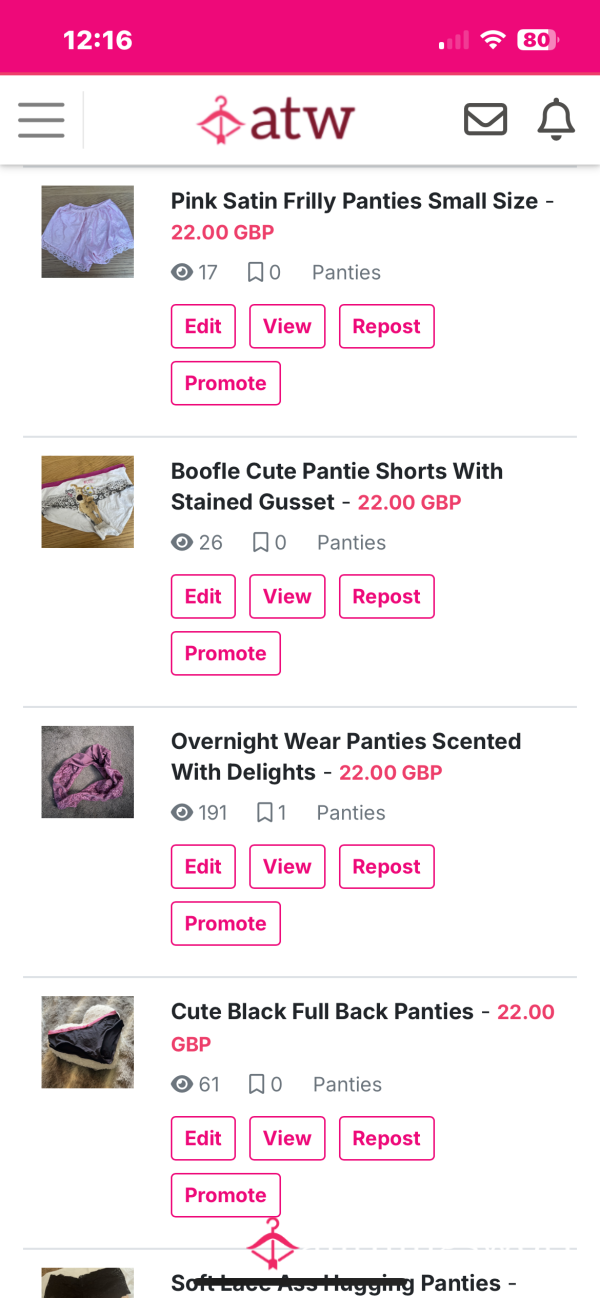View the Boofle Cute Pantie Shorts listing
600x1298 pixels.
[x=287, y=596]
